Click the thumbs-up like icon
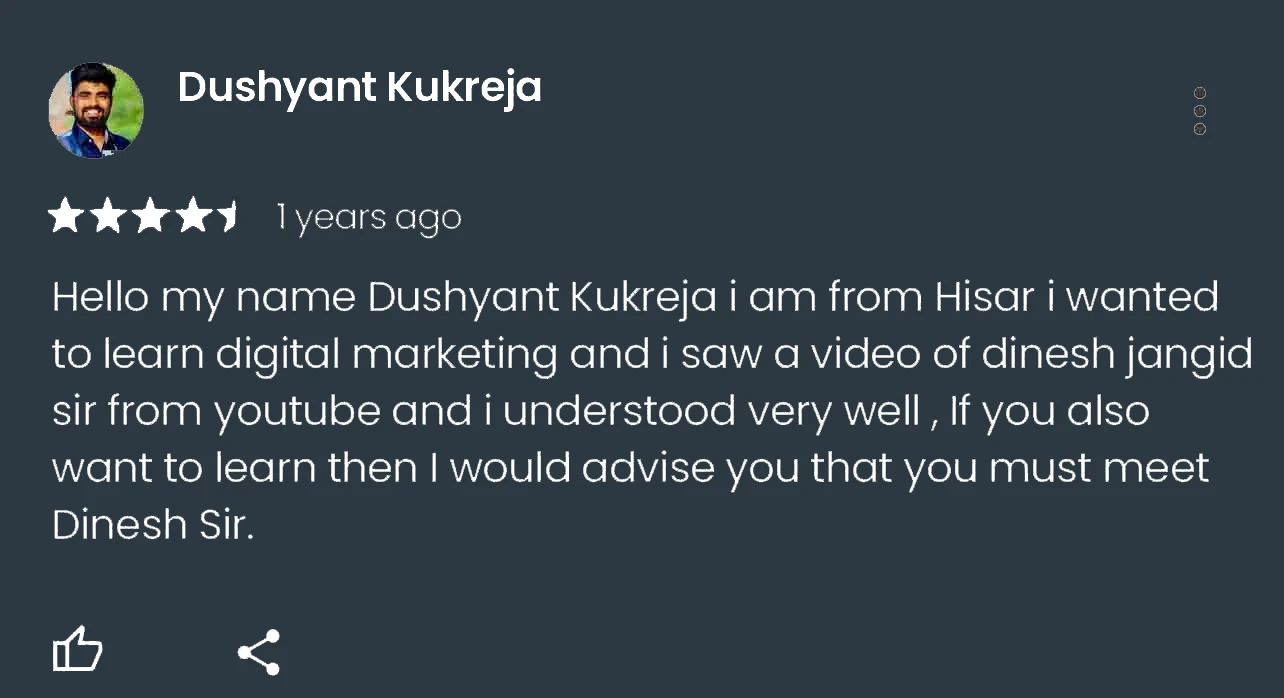Image resolution: width=1284 pixels, height=698 pixels. (77, 651)
